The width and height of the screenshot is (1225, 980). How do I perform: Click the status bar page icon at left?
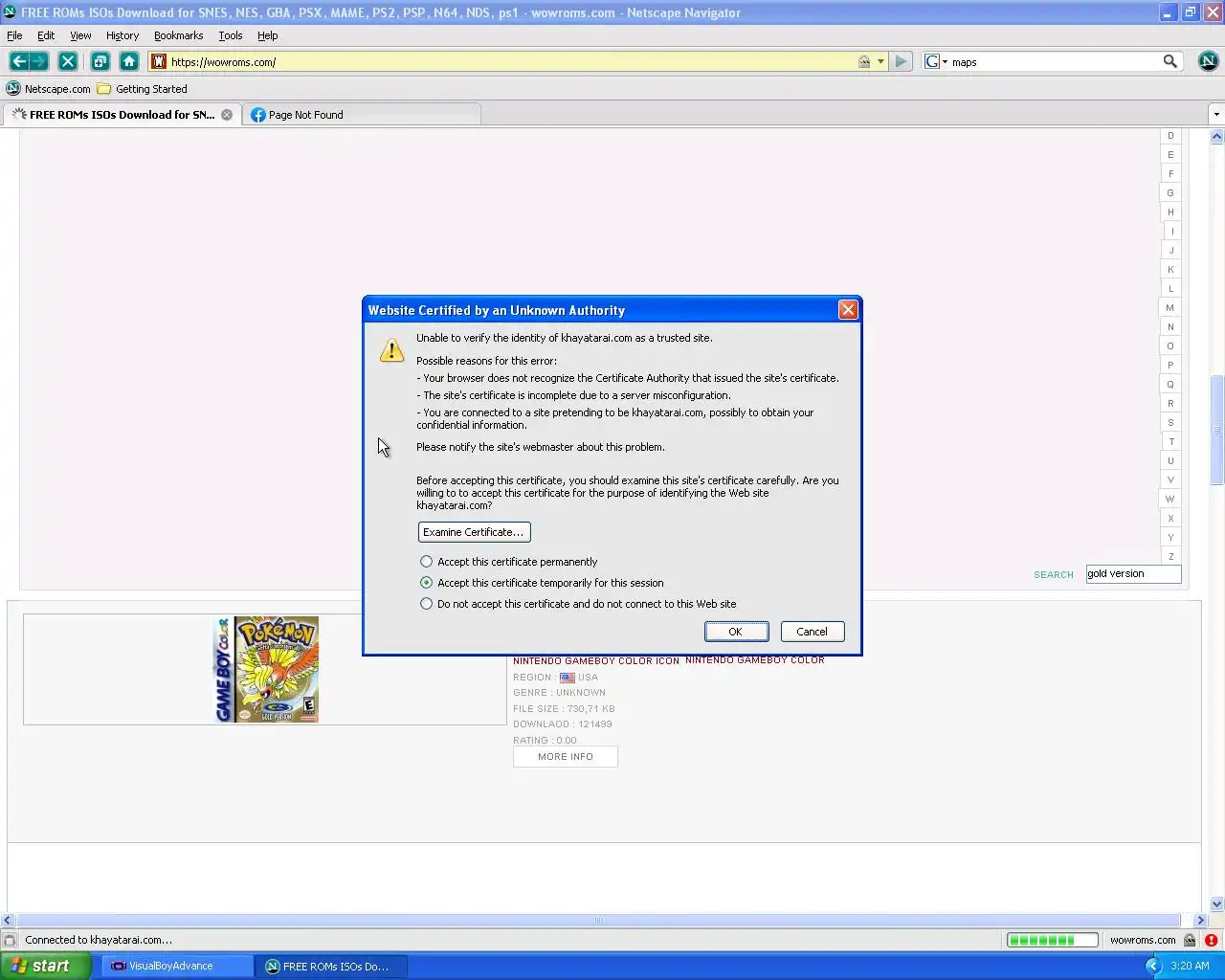click(10, 940)
